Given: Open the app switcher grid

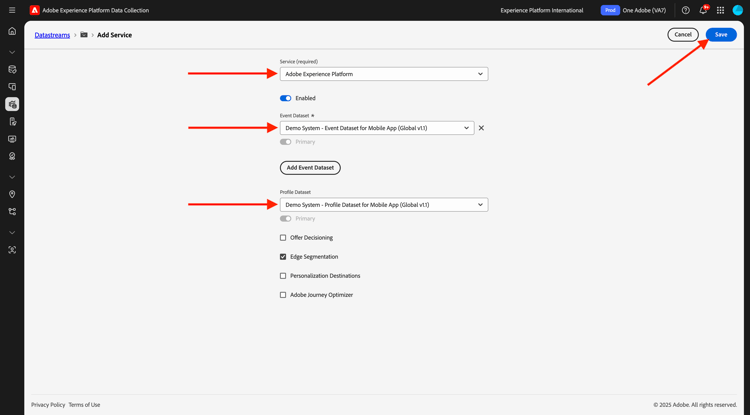Looking at the screenshot, I should point(720,10).
